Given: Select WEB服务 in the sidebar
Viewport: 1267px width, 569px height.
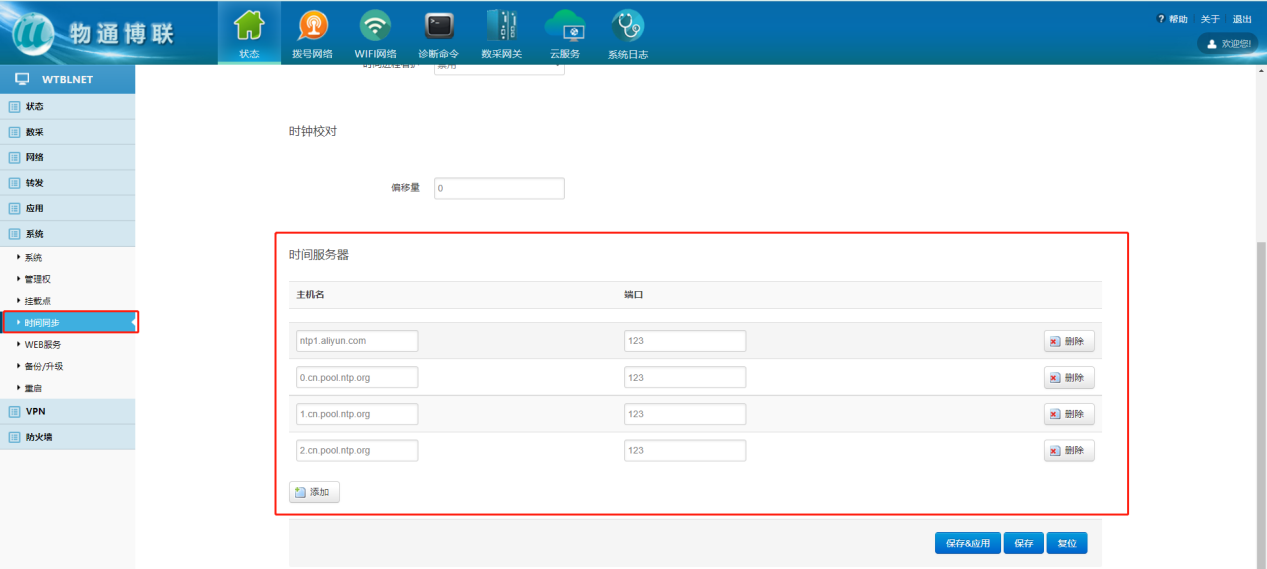Looking at the screenshot, I should [43, 344].
